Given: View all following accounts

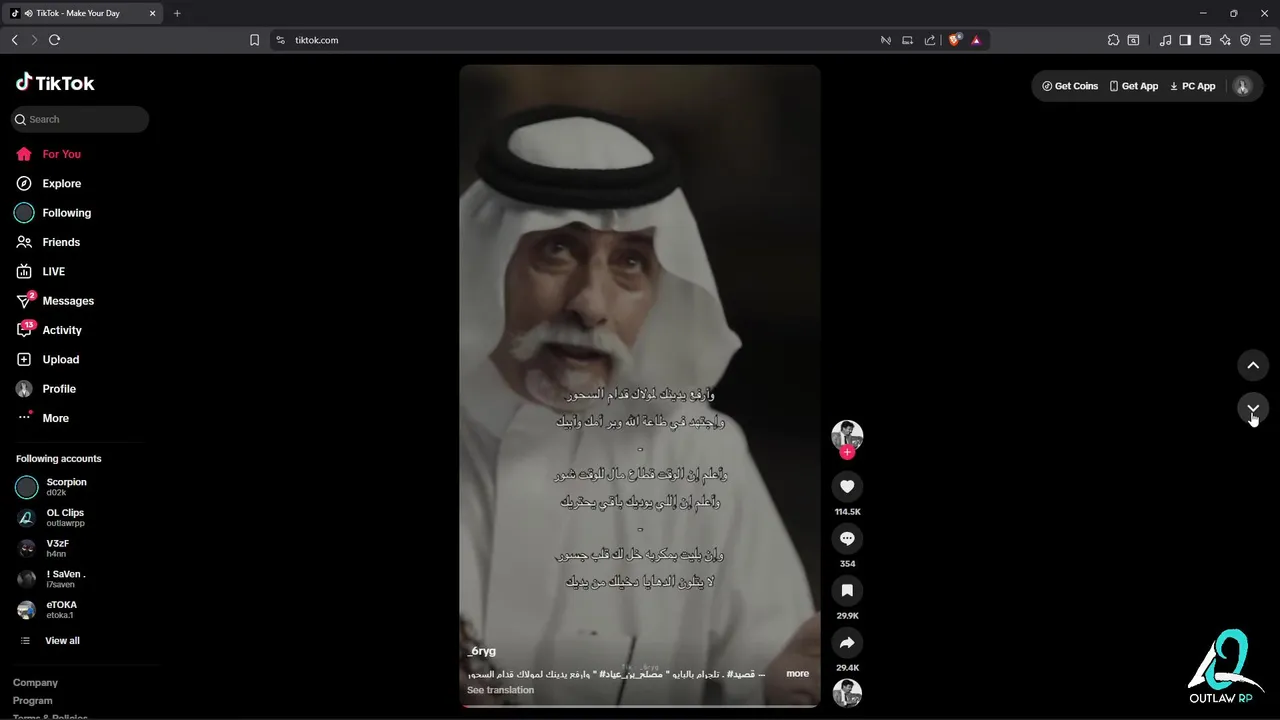Looking at the screenshot, I should (x=62, y=641).
